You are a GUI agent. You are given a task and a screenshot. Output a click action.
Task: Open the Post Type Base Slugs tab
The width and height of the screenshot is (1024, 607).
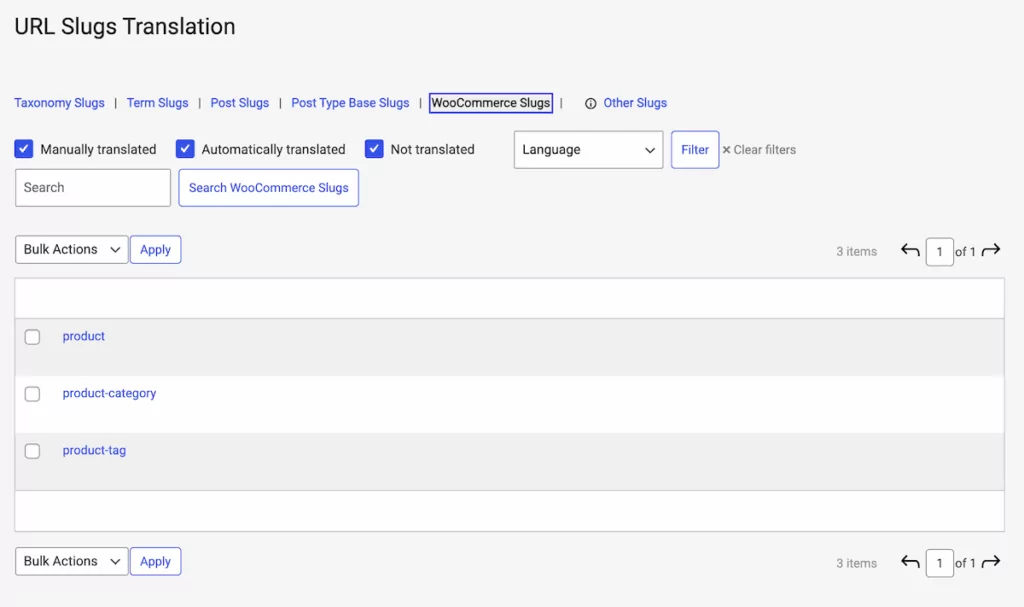350,102
